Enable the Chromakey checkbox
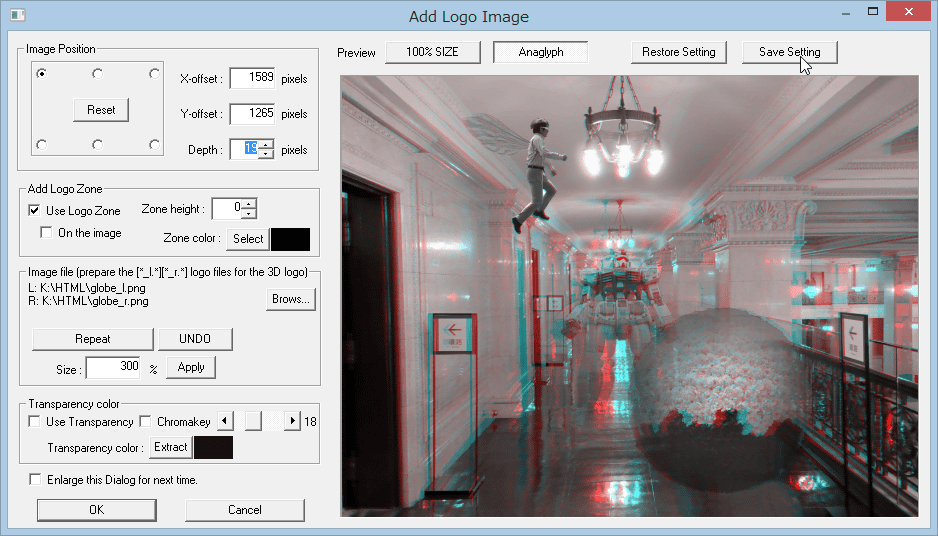Screen dimensions: 938x536 (x=145, y=422)
